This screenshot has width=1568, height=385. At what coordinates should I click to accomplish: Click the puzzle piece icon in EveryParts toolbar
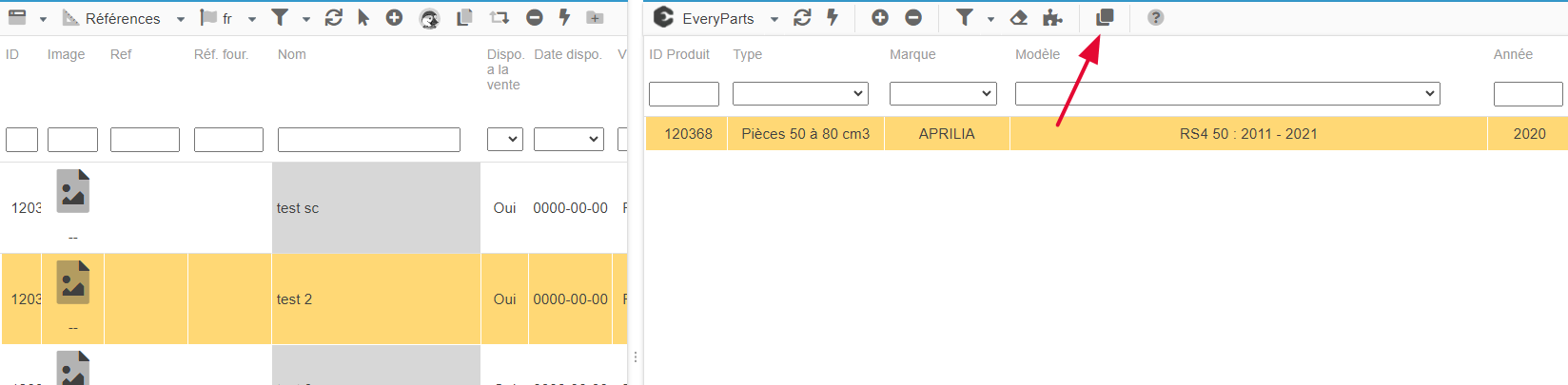click(1052, 17)
